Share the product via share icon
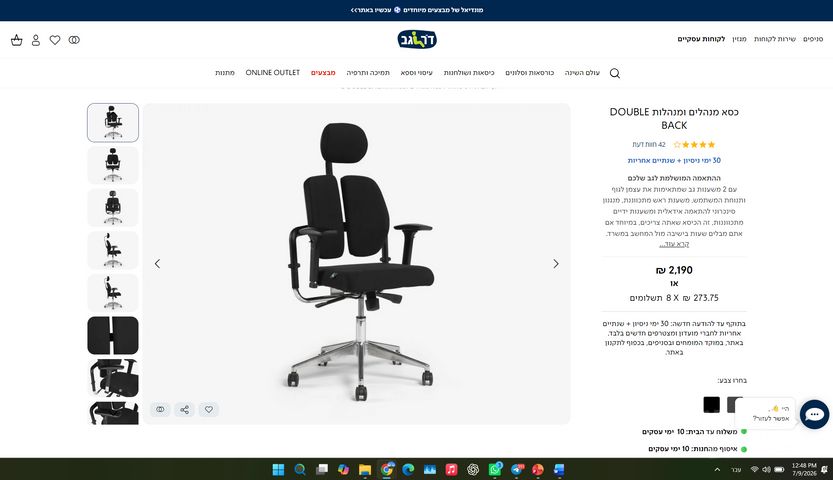 click(x=184, y=409)
